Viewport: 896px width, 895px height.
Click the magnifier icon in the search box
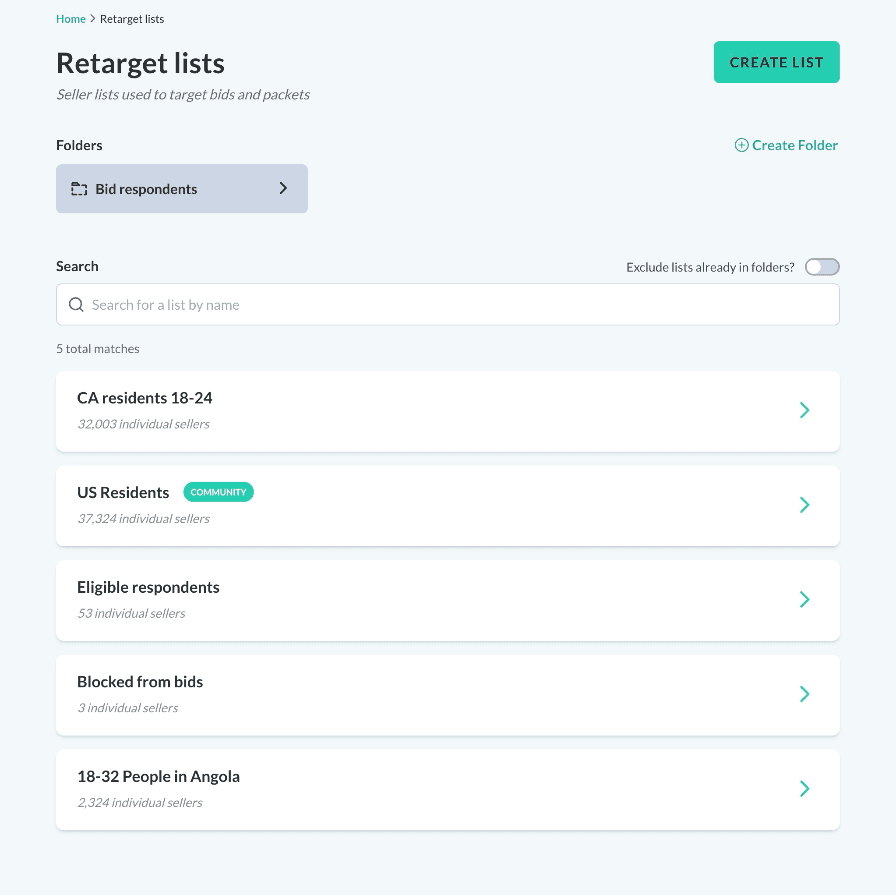tap(76, 305)
